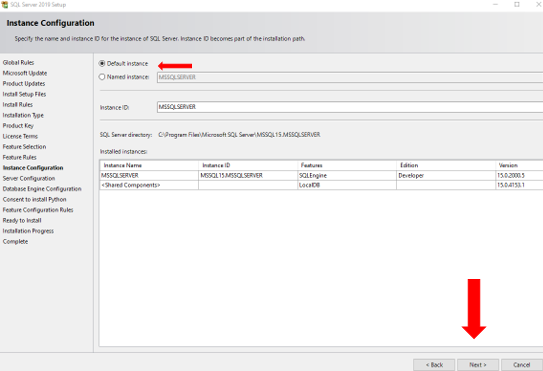Viewport: 543px width, 371px height.
Task: Select the MSSQLSERVER instance name cell
Action: 149,175
